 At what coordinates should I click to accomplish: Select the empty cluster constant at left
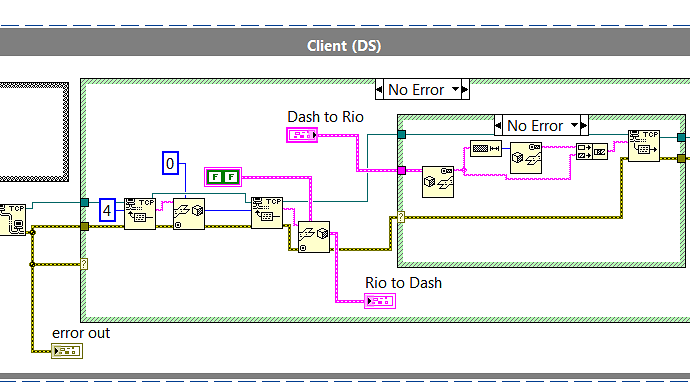click(x=34, y=132)
